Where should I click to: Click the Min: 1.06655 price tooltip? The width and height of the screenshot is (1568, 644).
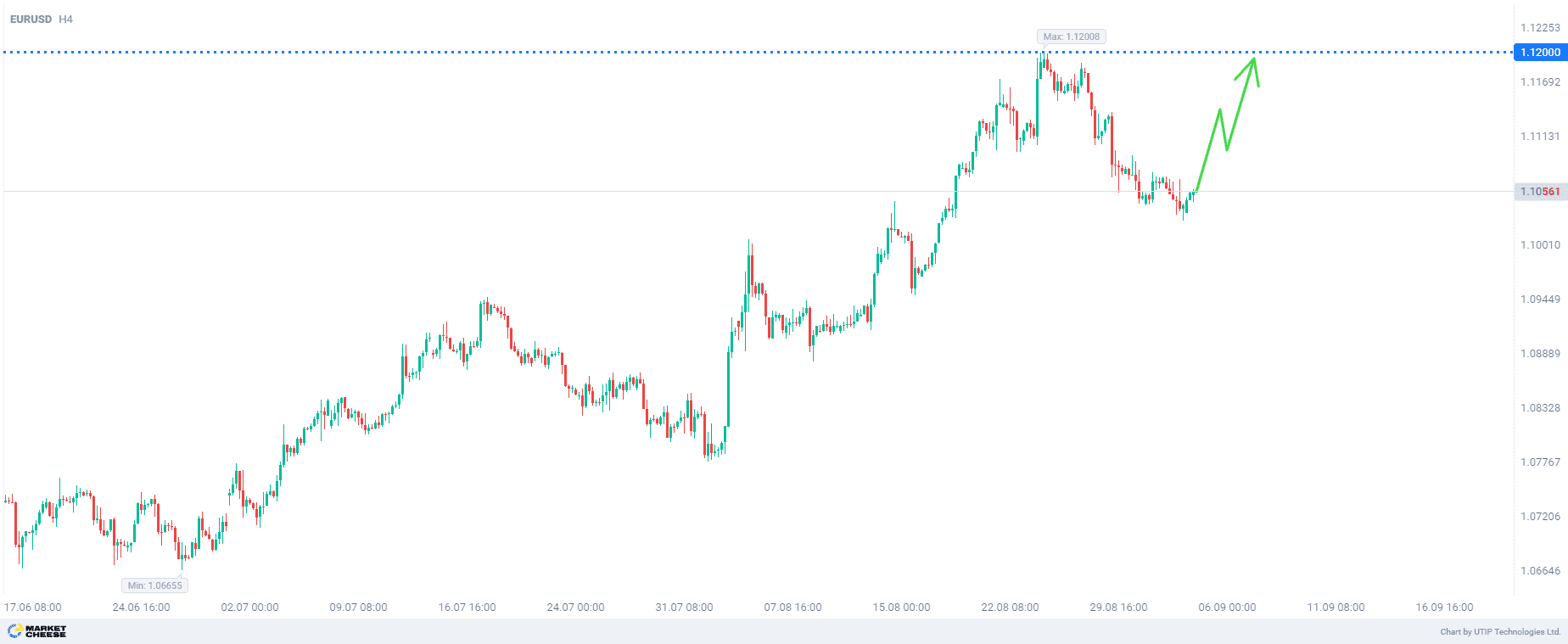(154, 585)
